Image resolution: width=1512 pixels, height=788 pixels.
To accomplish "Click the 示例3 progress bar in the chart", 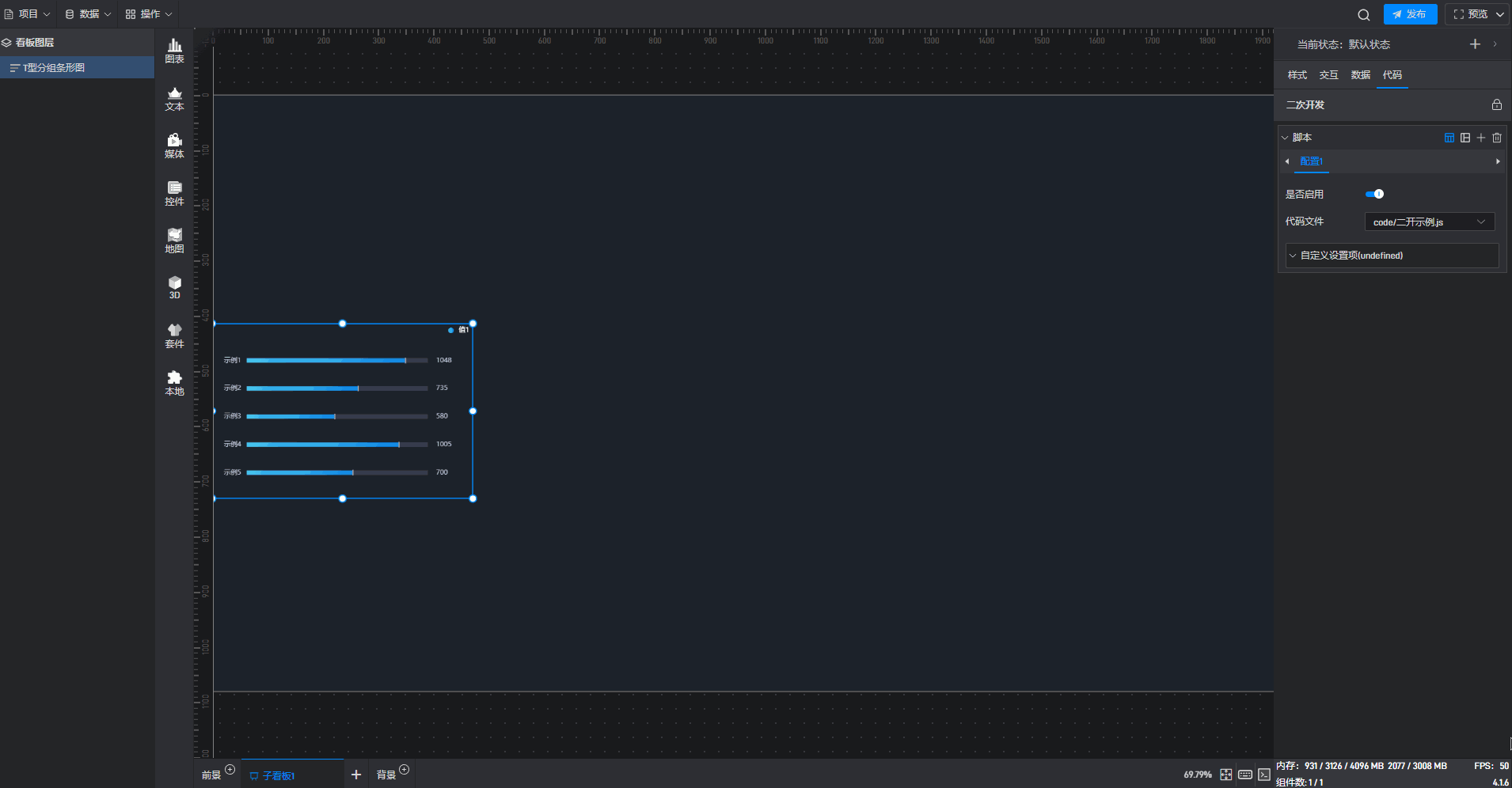I will tap(336, 416).
